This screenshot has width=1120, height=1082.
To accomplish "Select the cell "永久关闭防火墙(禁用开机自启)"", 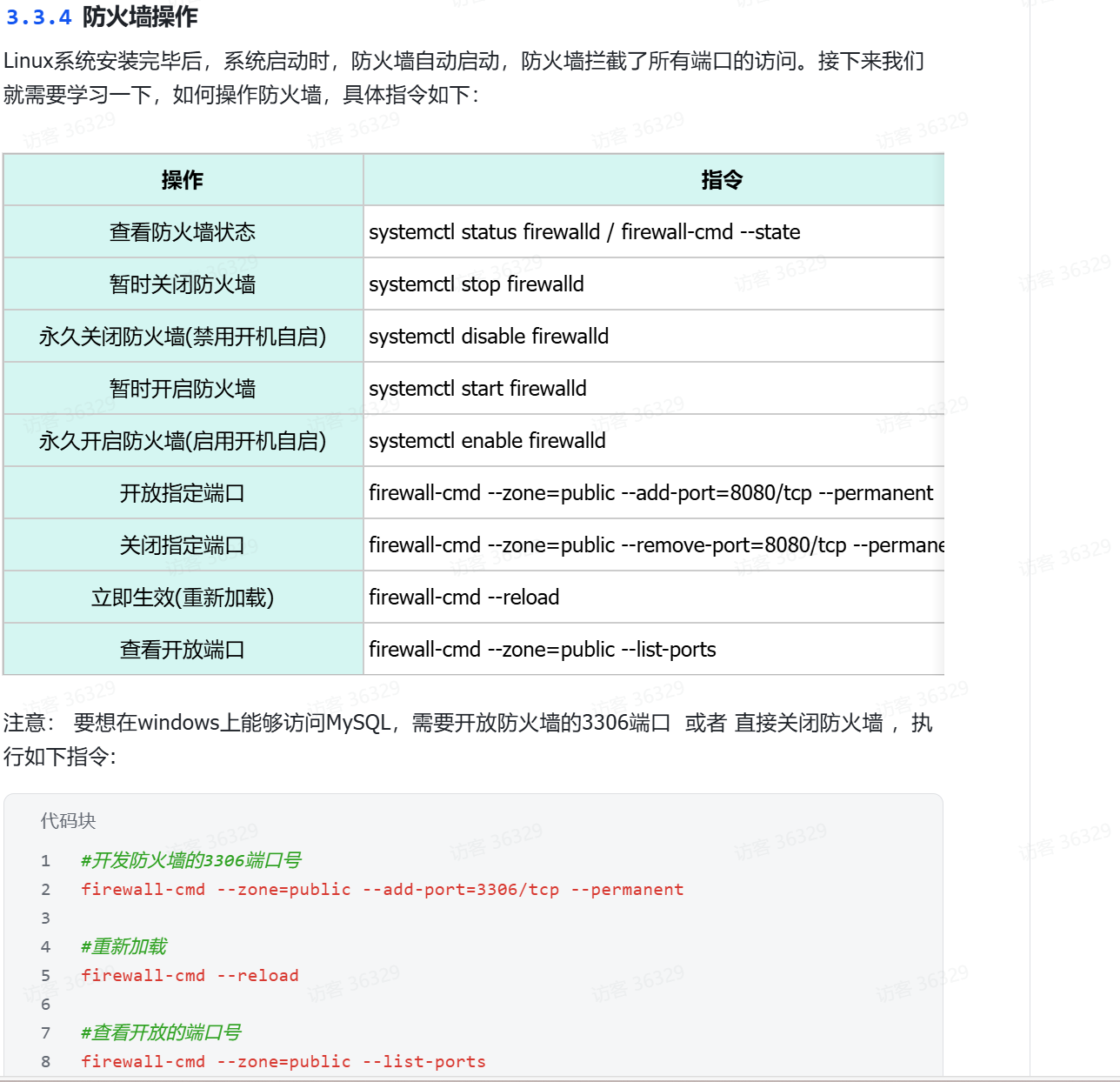I will point(183,337).
